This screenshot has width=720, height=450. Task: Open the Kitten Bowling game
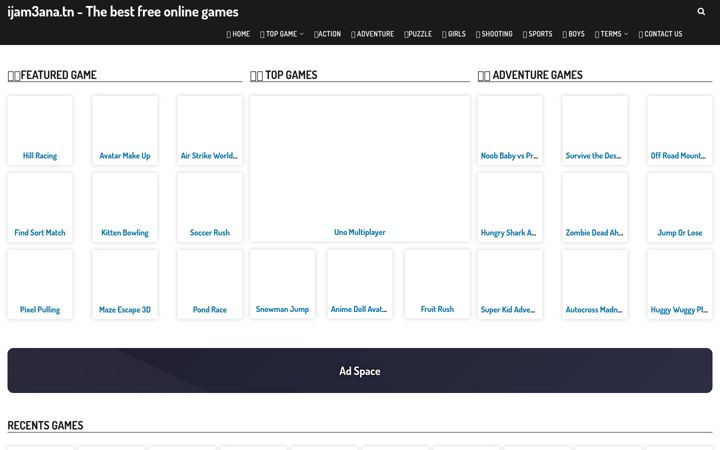(125, 208)
